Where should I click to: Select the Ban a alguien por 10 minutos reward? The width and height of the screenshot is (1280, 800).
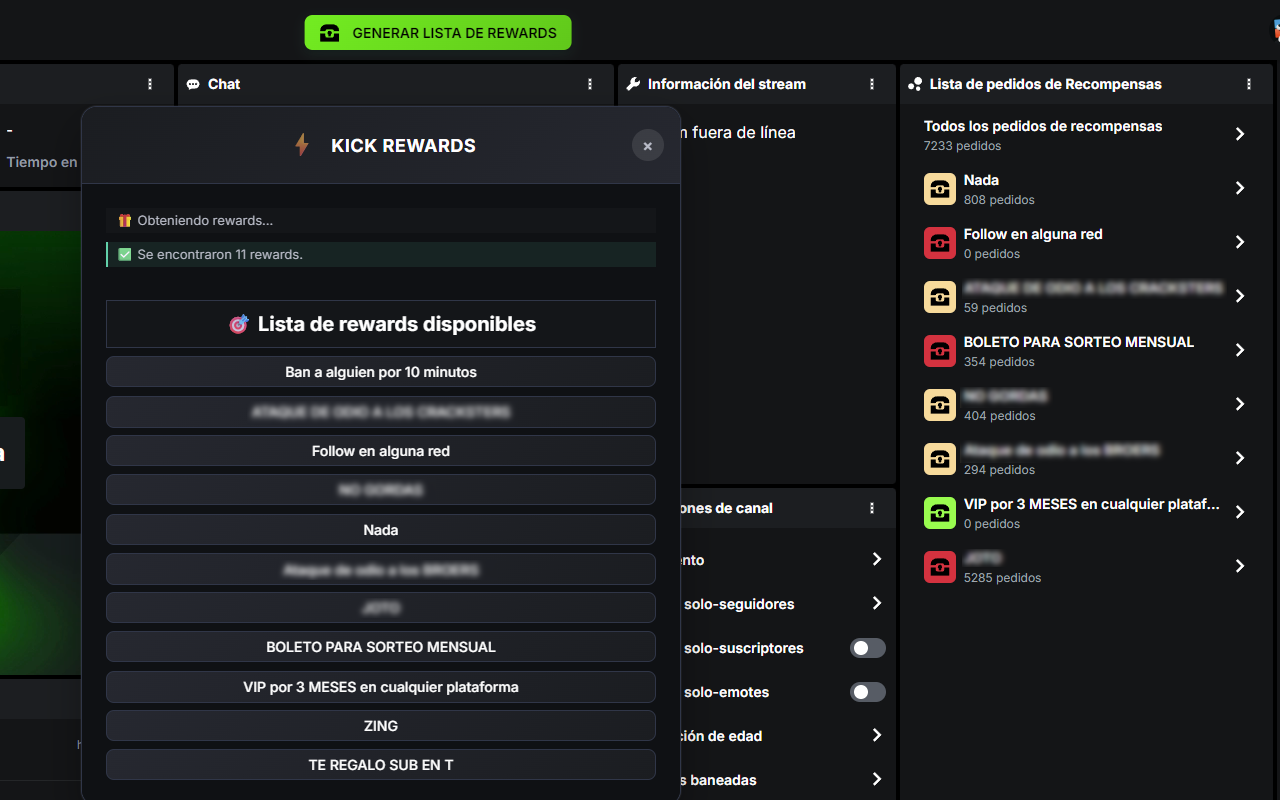381,372
